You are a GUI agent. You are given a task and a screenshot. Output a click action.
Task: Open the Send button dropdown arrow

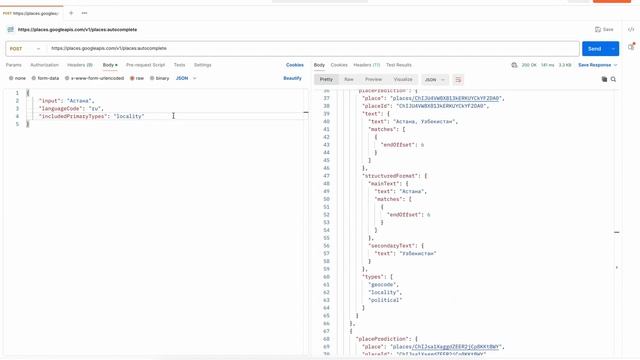click(x=613, y=49)
